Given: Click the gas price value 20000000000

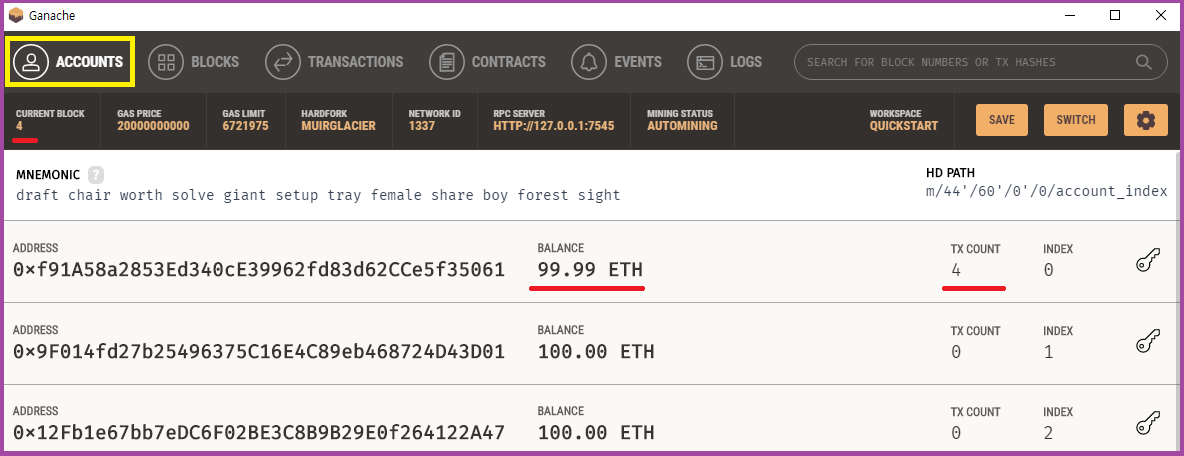Looking at the screenshot, I should click(x=153, y=126).
